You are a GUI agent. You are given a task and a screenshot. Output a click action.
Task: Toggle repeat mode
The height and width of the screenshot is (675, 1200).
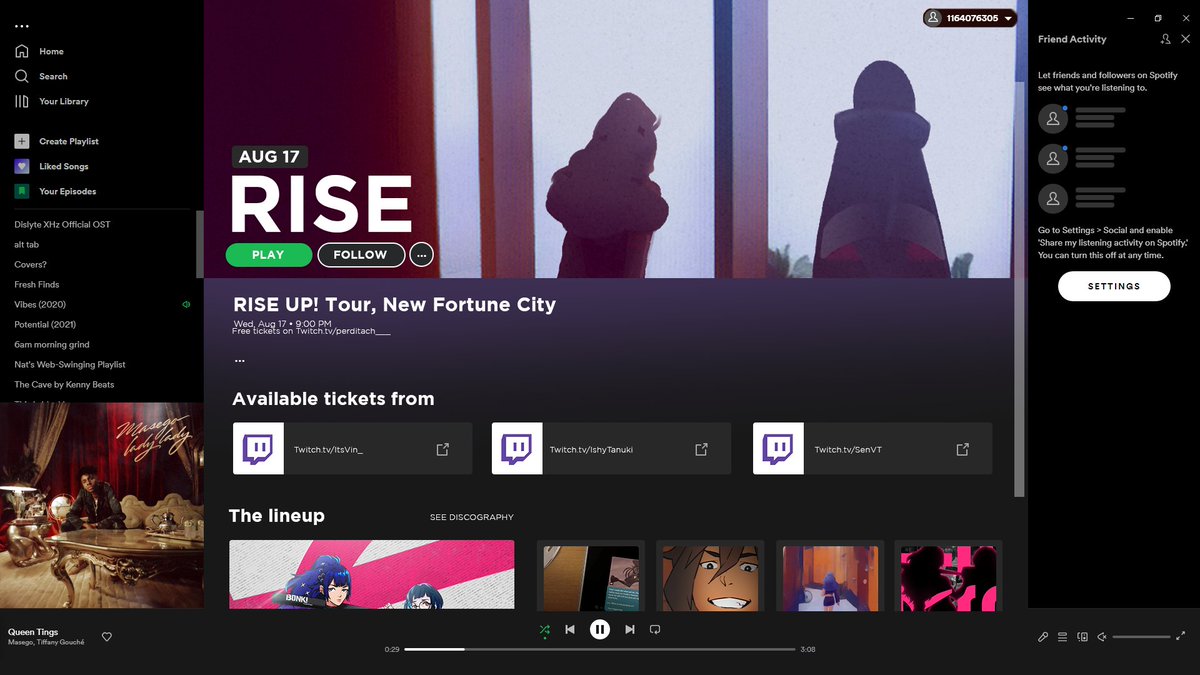pyautogui.click(x=655, y=630)
